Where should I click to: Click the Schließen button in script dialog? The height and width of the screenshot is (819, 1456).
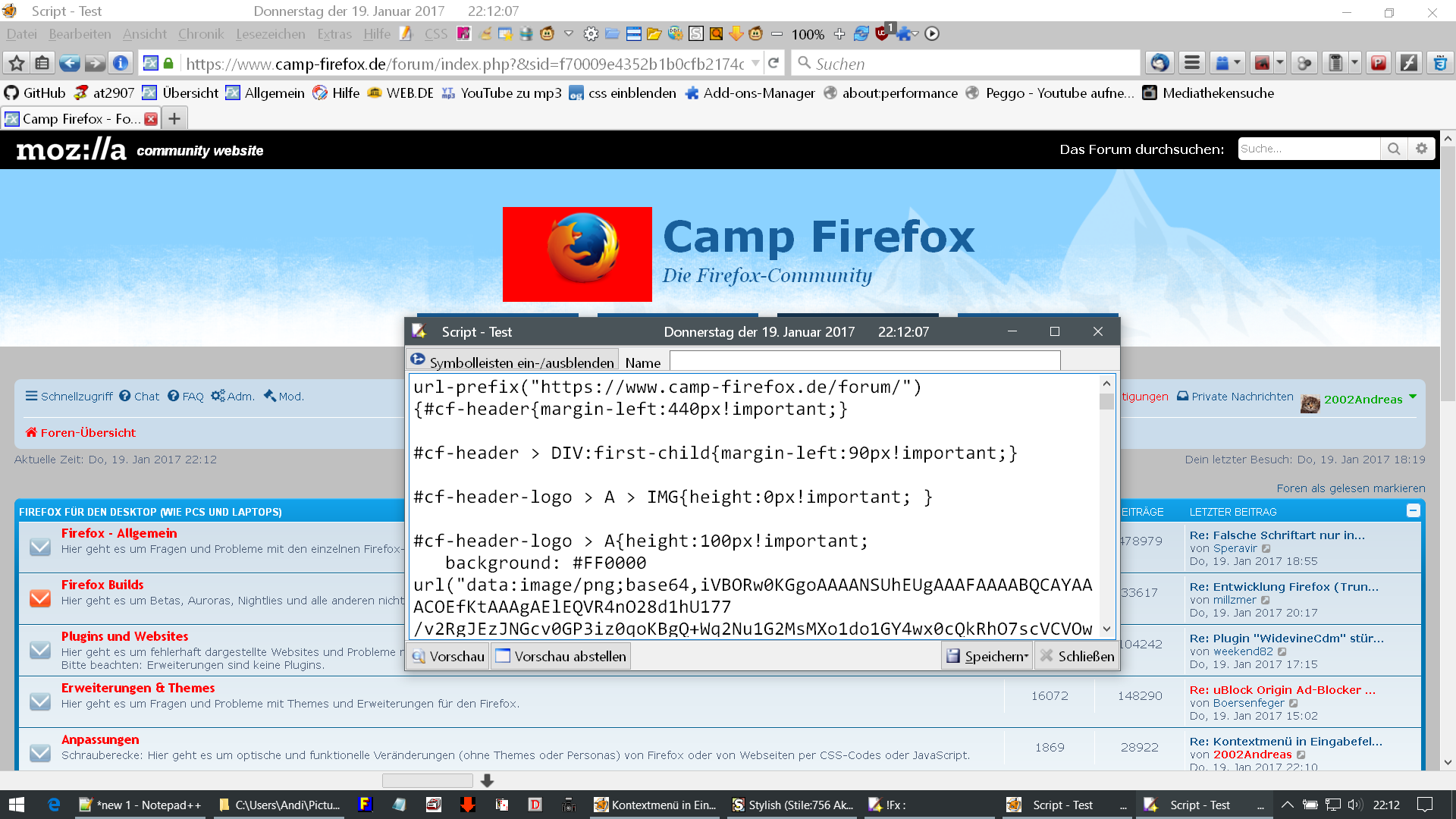[x=1077, y=657]
